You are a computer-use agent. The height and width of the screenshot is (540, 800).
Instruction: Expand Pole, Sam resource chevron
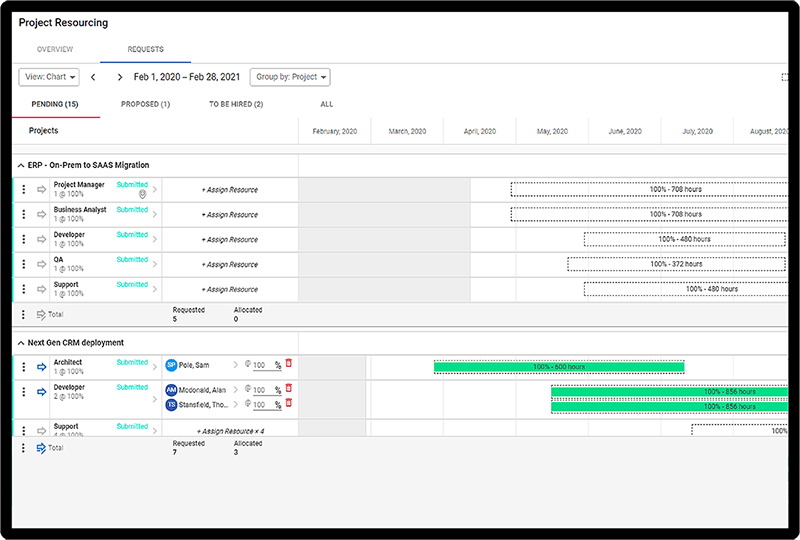[x=235, y=365]
